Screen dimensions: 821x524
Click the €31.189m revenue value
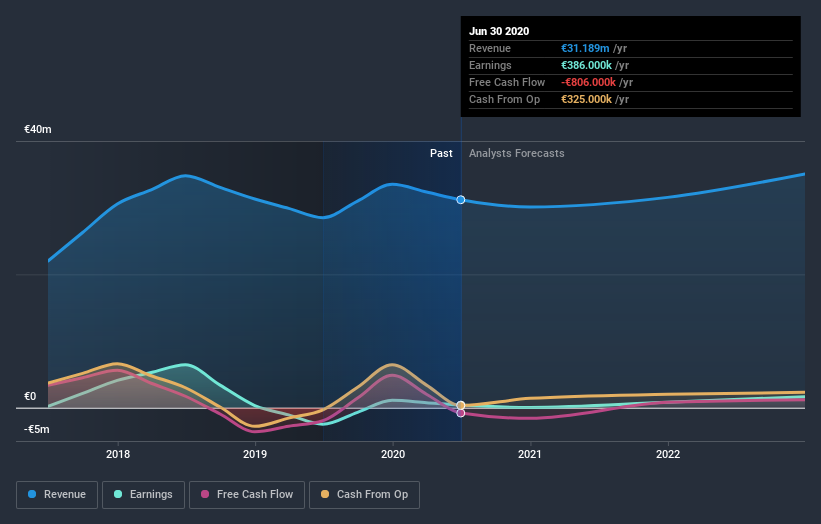click(x=585, y=48)
